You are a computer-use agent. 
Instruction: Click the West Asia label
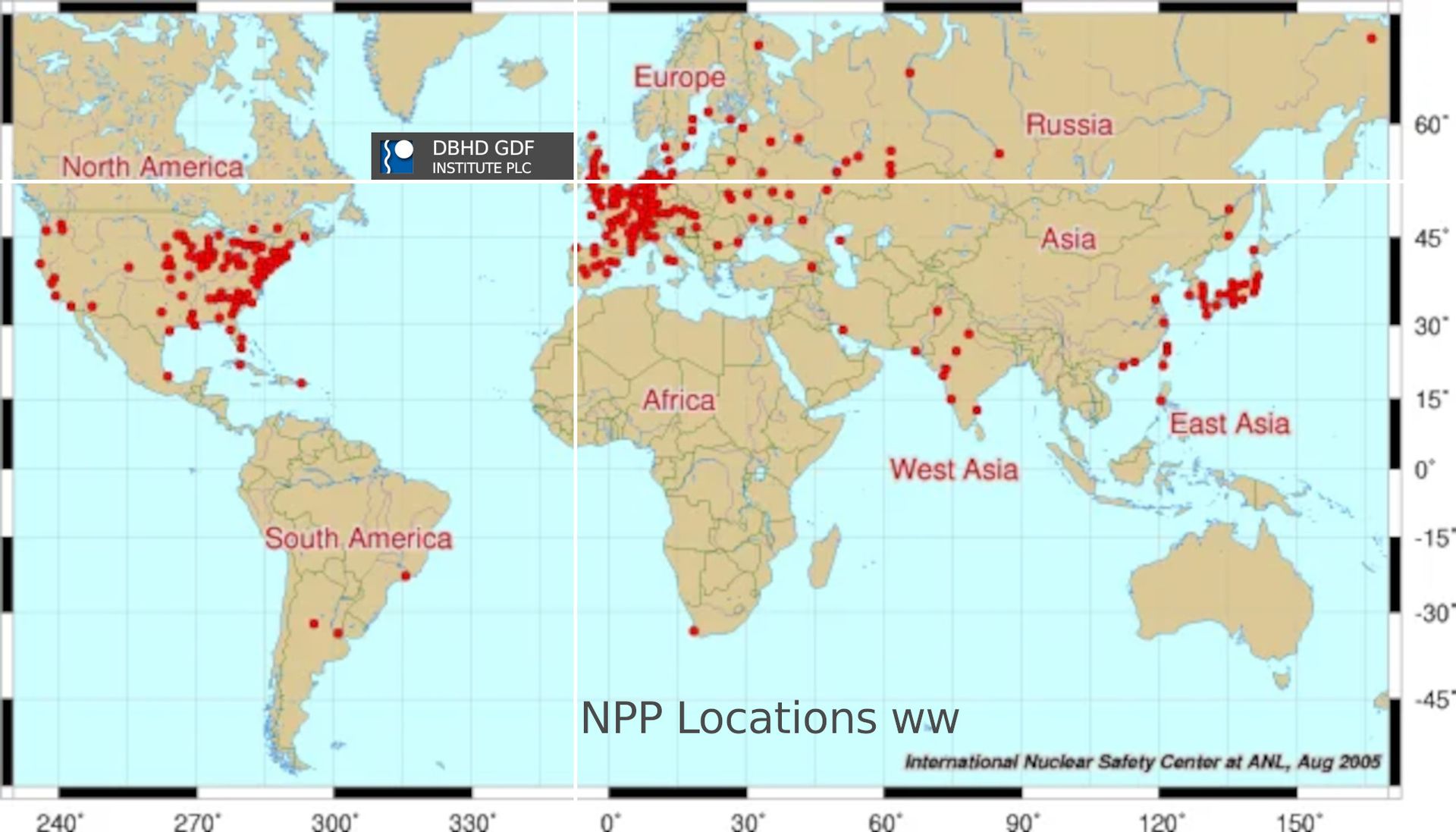point(953,469)
